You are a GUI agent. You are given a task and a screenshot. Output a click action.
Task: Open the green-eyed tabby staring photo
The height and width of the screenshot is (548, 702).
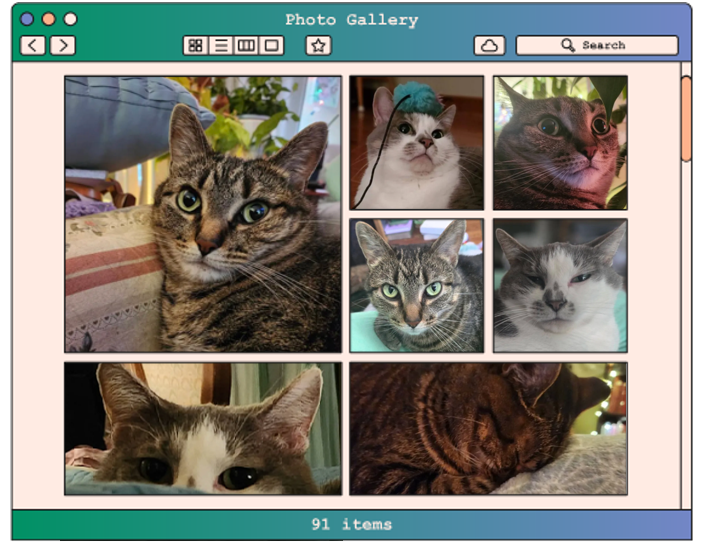click(416, 286)
